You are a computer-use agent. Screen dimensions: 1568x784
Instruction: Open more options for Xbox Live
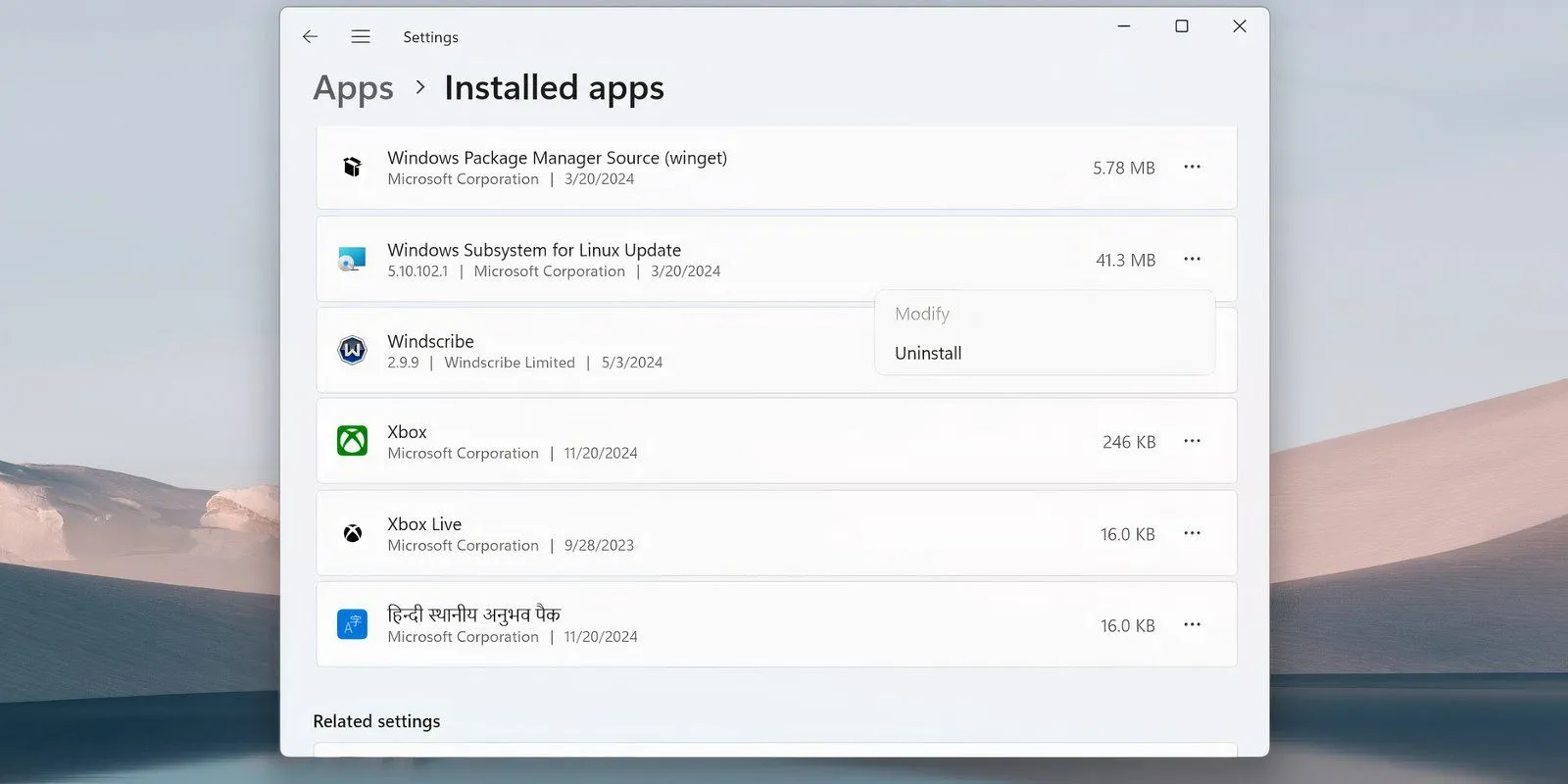(1192, 533)
